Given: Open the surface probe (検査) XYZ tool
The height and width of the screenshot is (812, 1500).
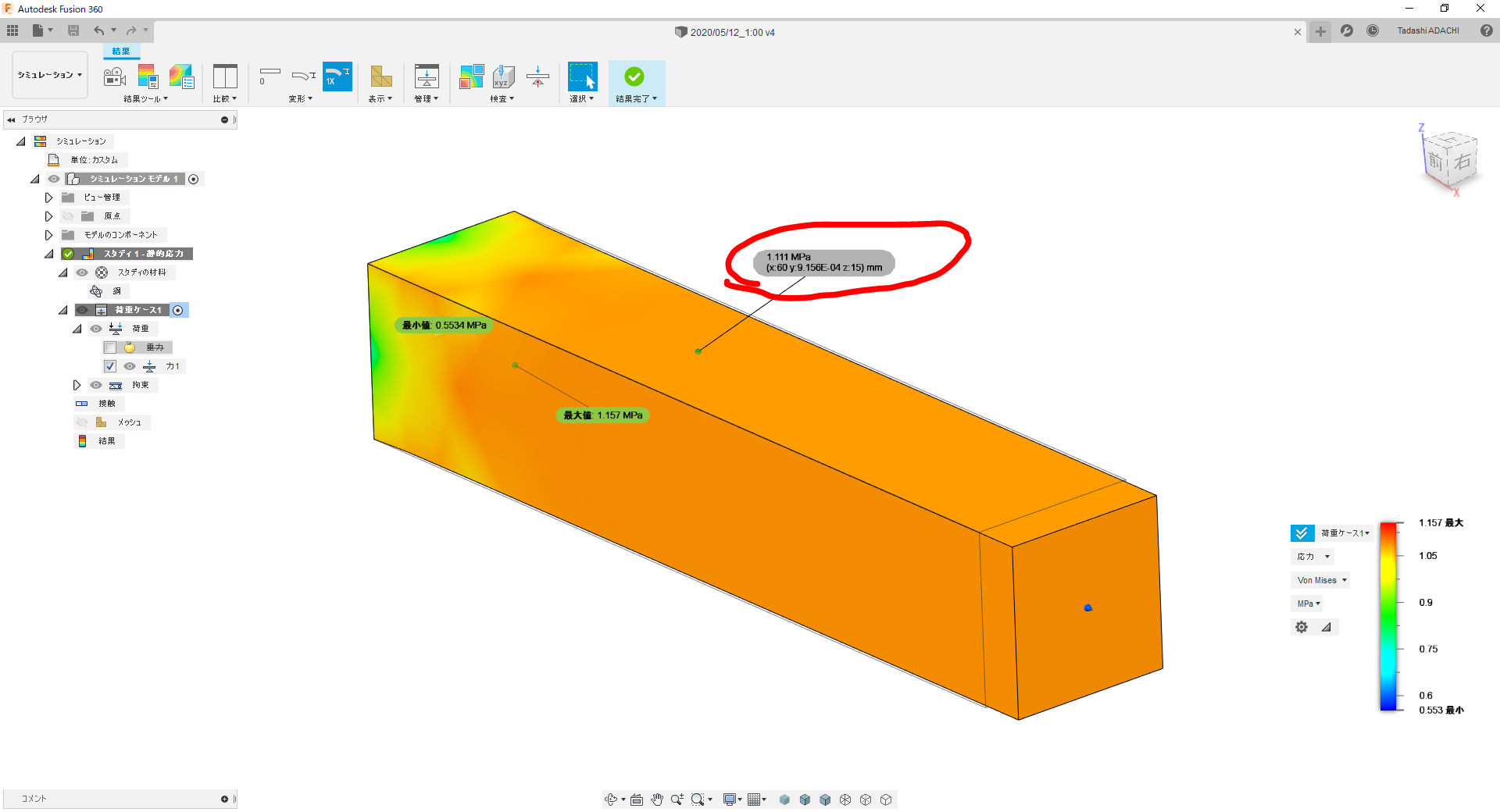Looking at the screenshot, I should tap(503, 76).
